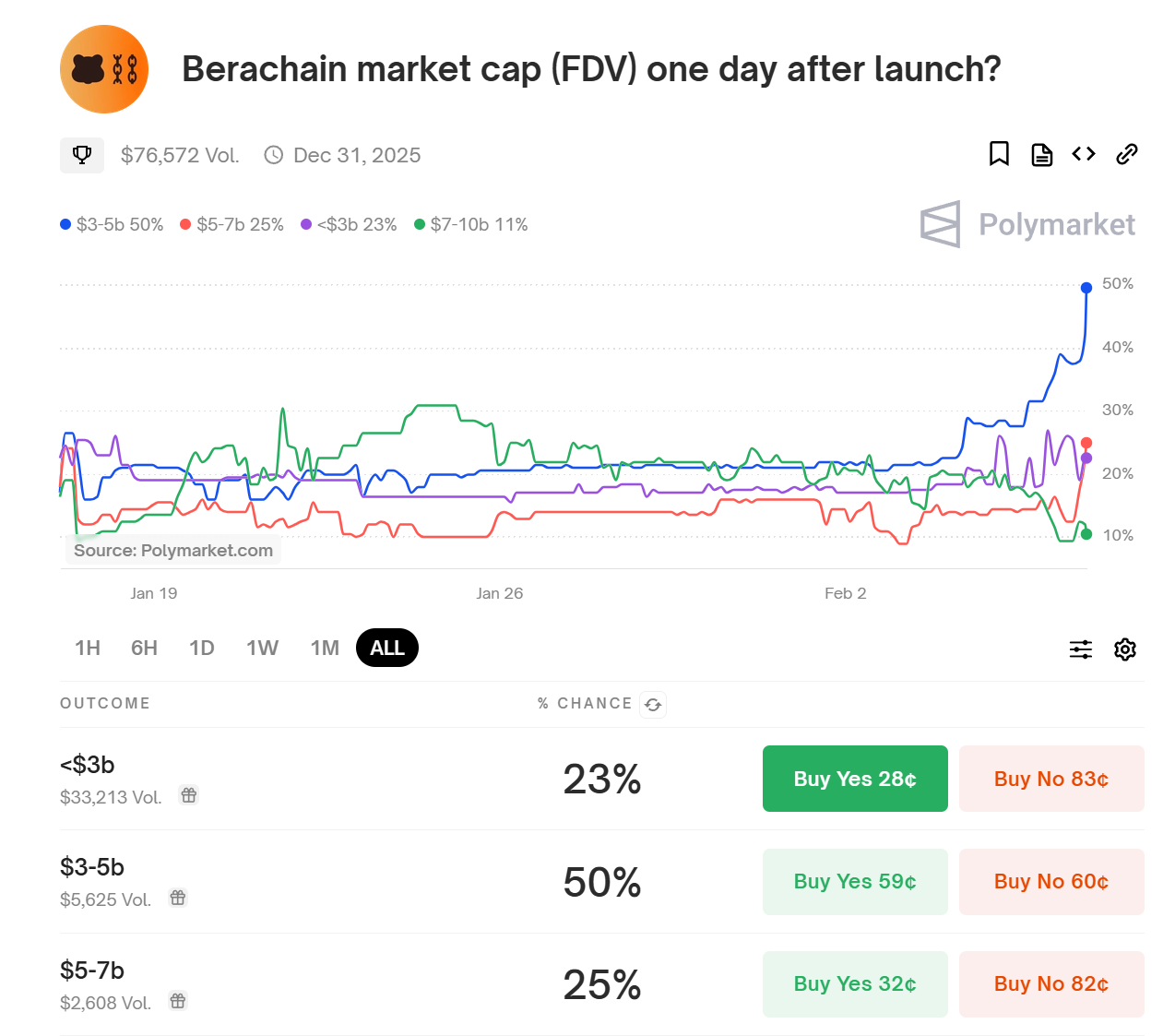Image resolution: width=1163 pixels, height=1036 pixels.
Task: Bookmark this market
Action: 999,155
